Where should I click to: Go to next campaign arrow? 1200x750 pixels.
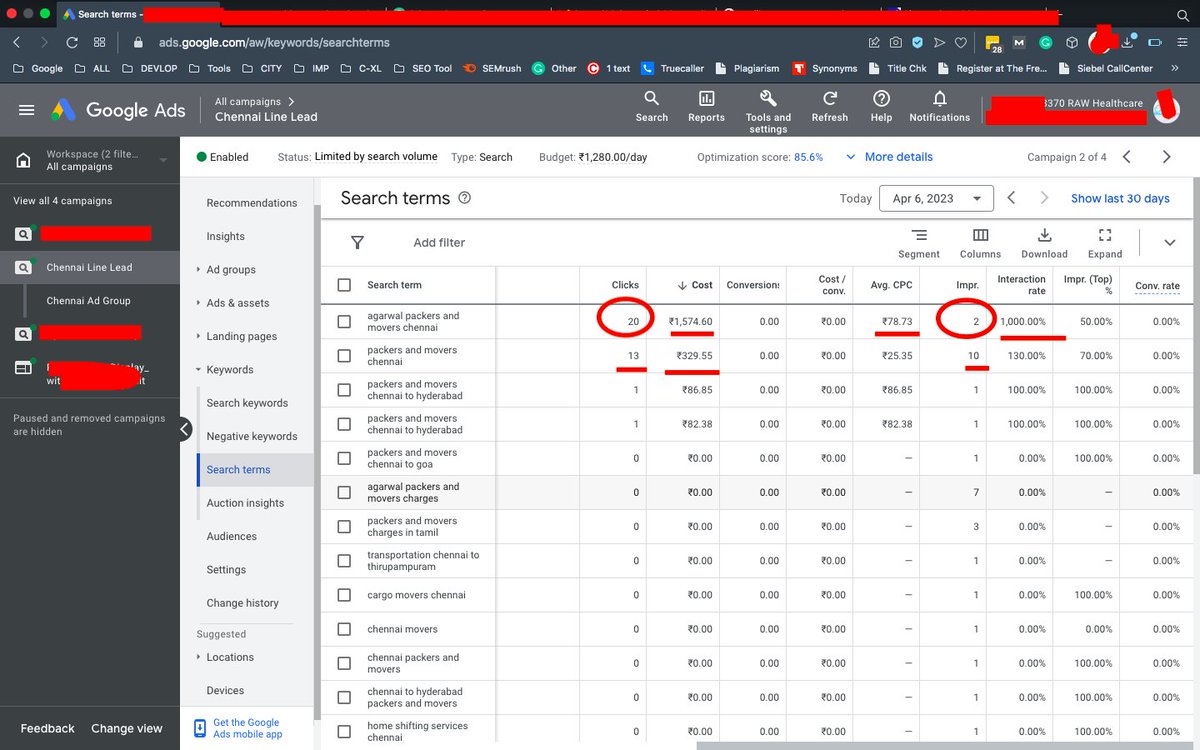[x=1166, y=157]
